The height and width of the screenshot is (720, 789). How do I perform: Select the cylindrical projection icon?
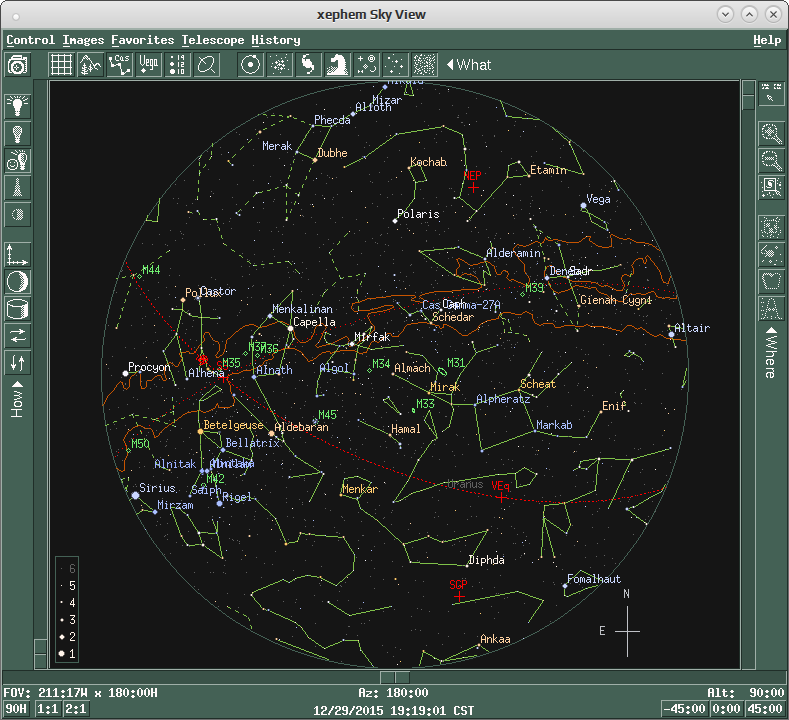click(x=18, y=309)
